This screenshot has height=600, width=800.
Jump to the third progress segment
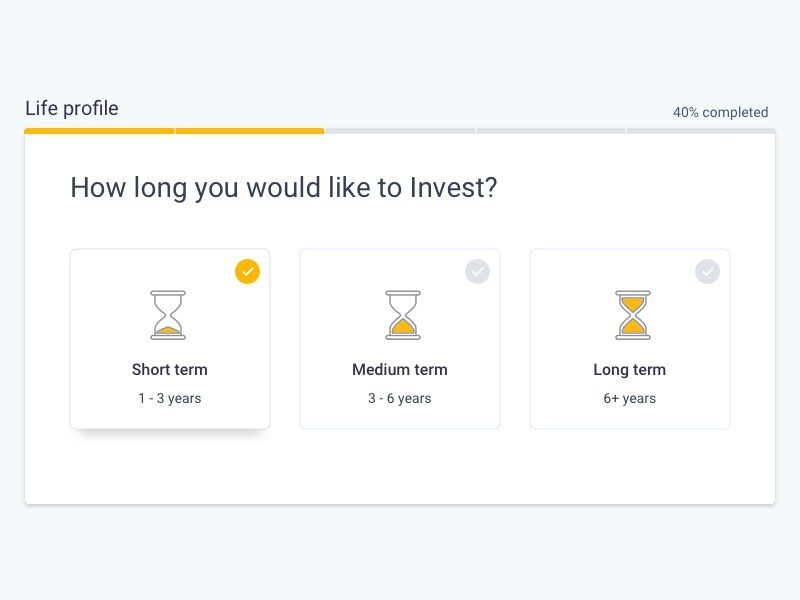coord(401,131)
